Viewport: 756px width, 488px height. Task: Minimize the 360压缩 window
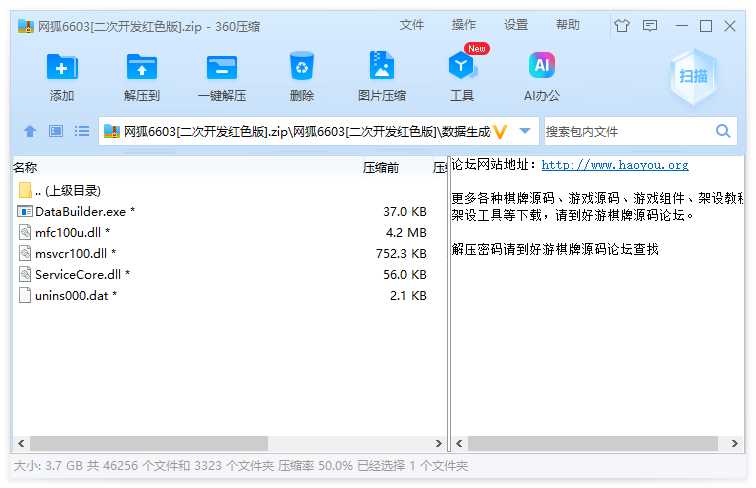[681, 26]
